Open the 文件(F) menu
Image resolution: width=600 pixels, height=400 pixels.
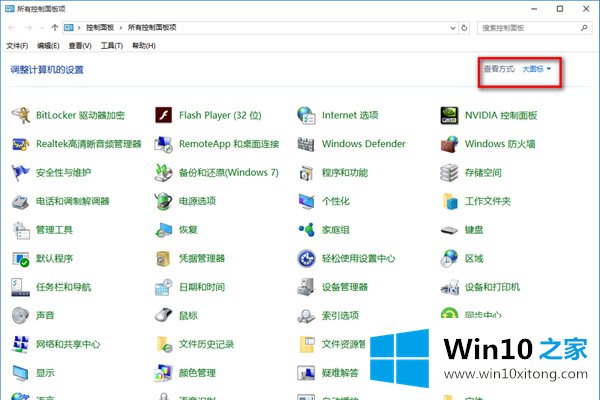tap(17, 46)
